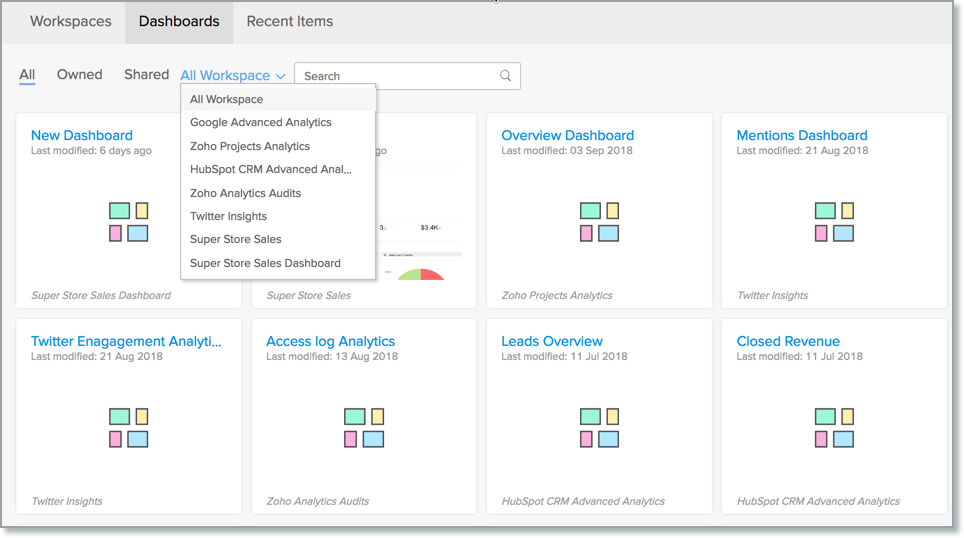Click the Overview Dashboard tile icon
964x538 pixels.
pyautogui.click(x=599, y=222)
